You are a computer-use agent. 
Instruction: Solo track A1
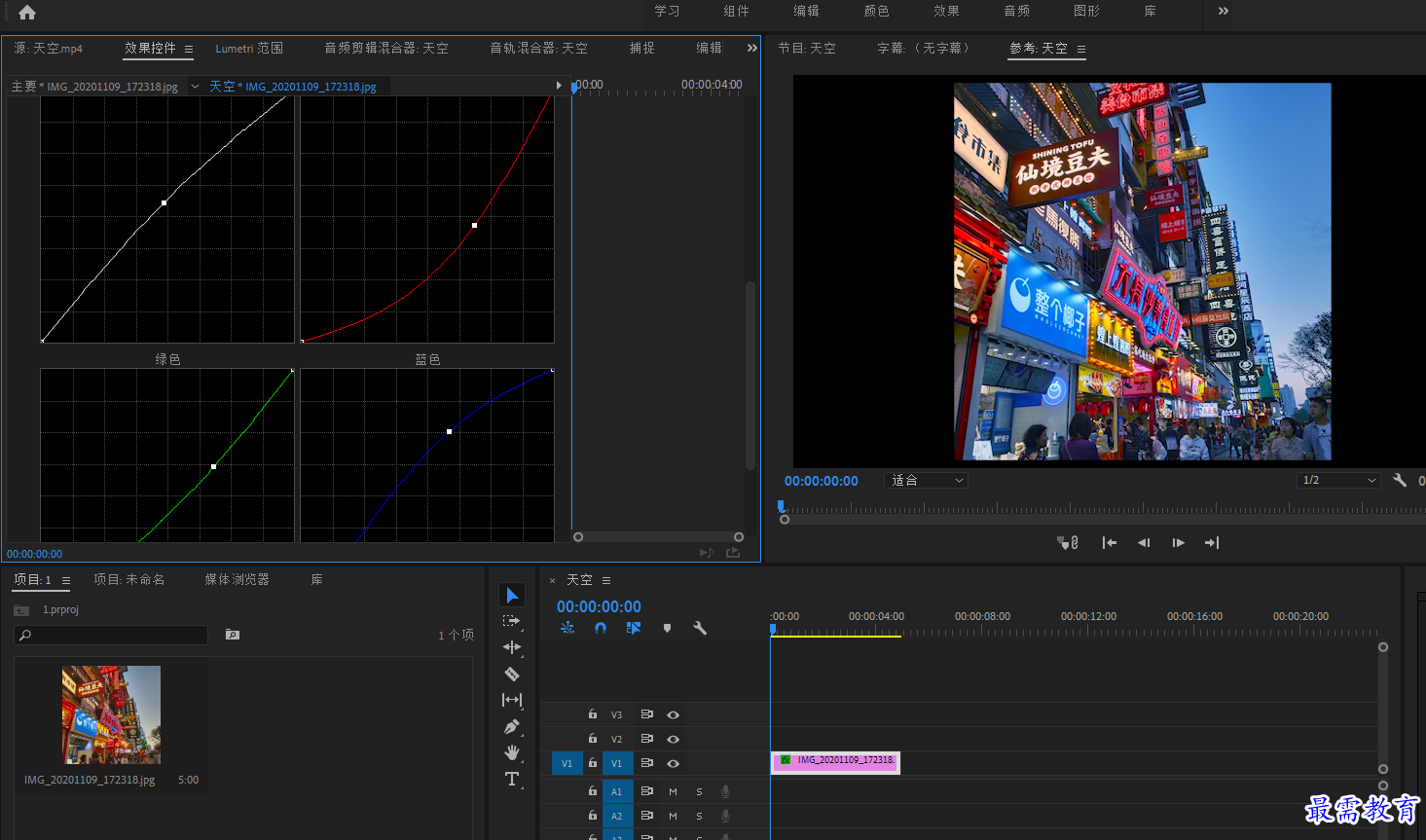[x=699, y=791]
